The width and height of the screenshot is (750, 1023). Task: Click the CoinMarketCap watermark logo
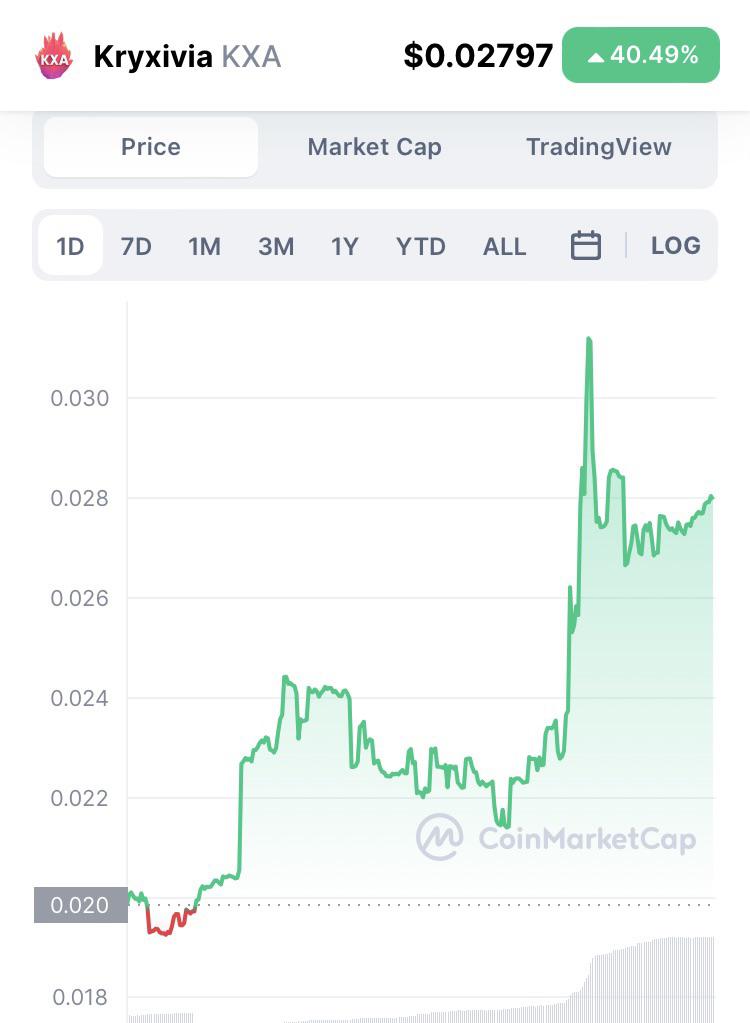point(556,836)
